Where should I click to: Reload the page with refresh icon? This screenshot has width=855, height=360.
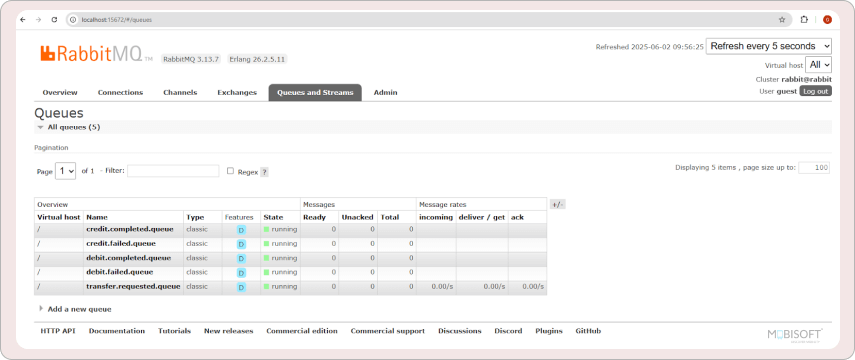tap(54, 20)
